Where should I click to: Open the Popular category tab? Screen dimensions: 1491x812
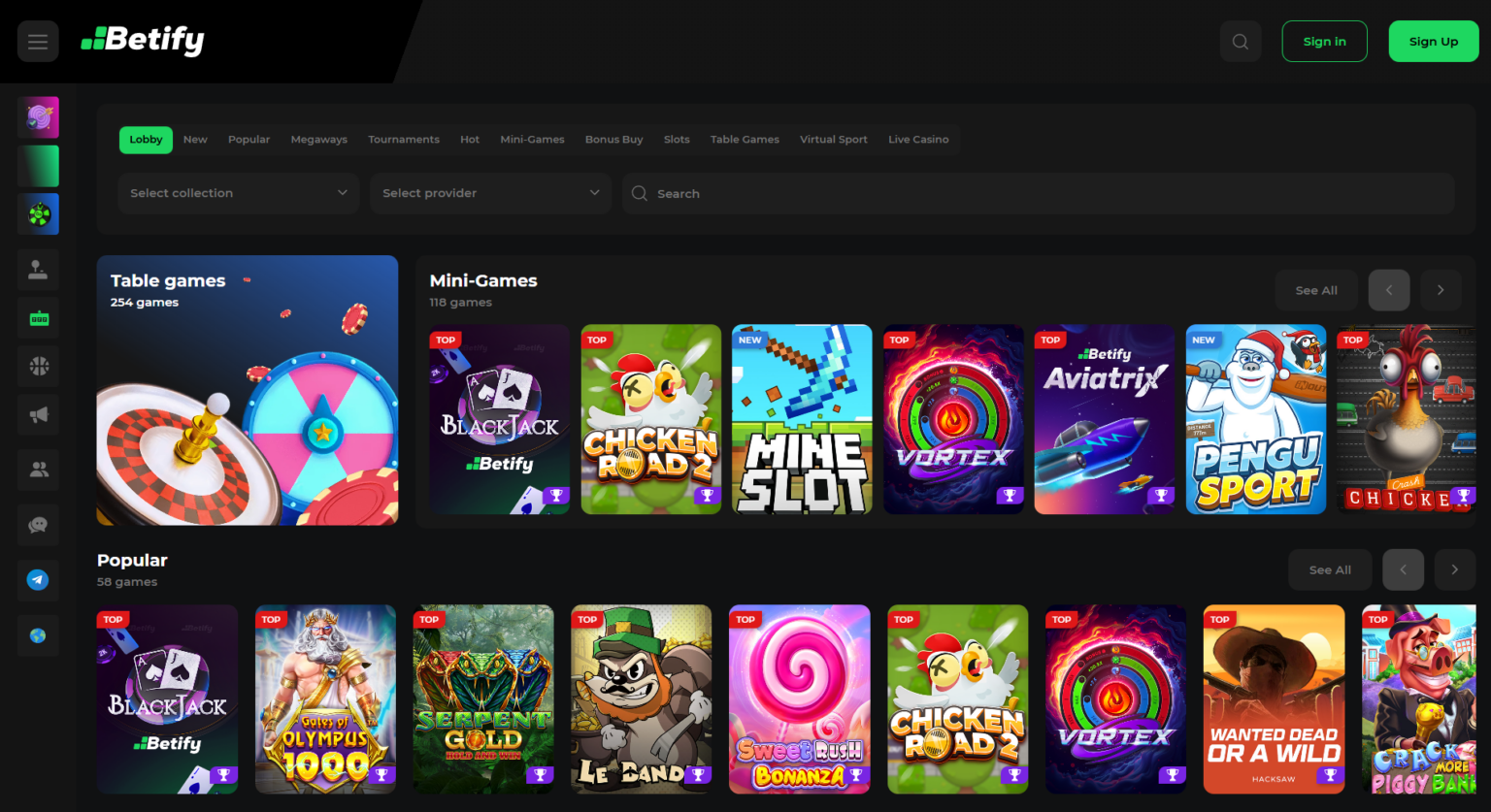coord(249,140)
